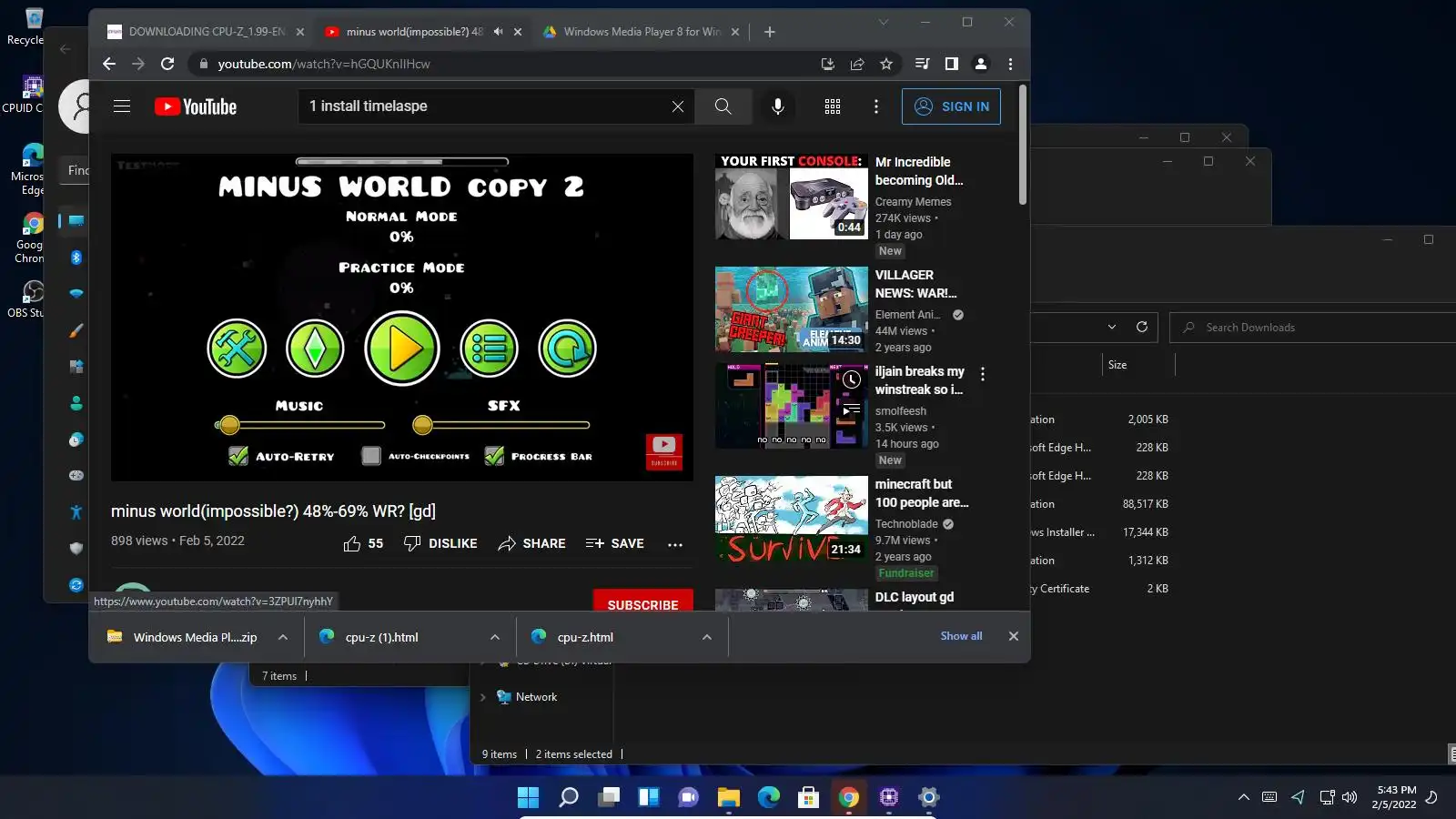Like the video with thumbs up
The image size is (1456, 819).
click(352, 543)
